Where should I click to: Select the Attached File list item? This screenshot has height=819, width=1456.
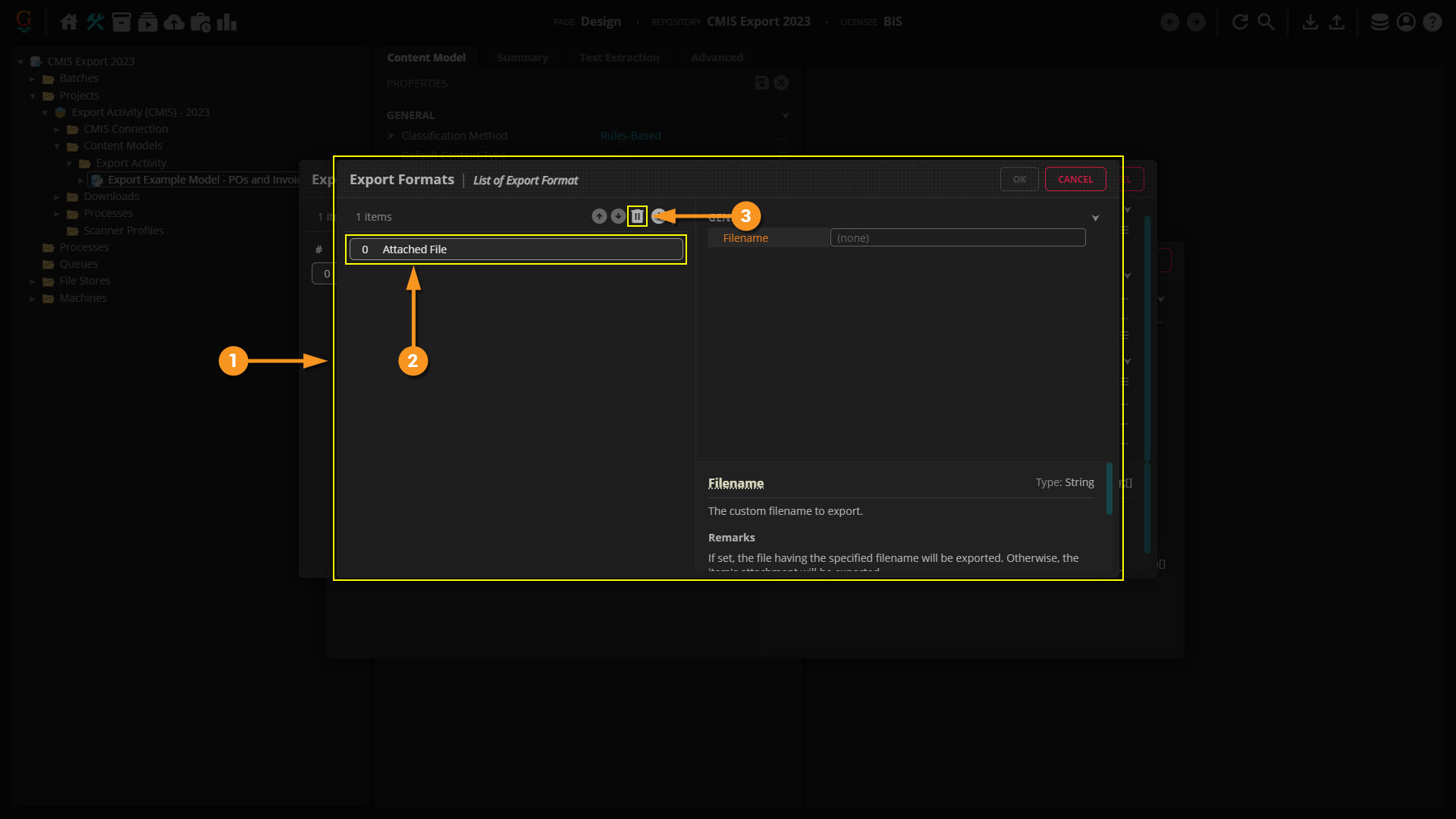click(x=516, y=249)
